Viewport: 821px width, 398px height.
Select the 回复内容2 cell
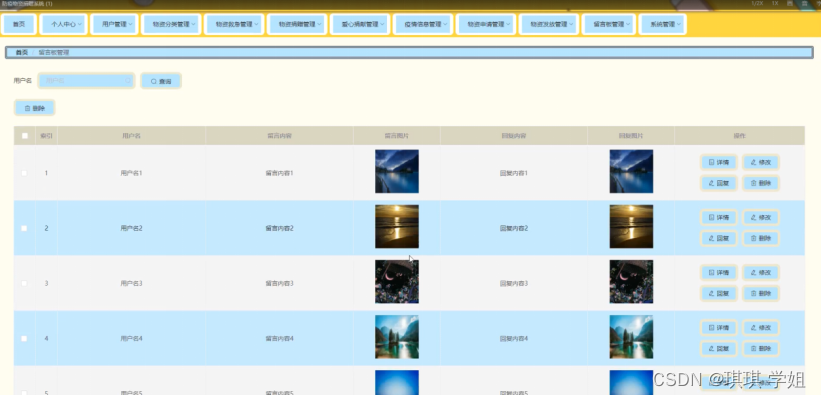pyautogui.click(x=514, y=228)
